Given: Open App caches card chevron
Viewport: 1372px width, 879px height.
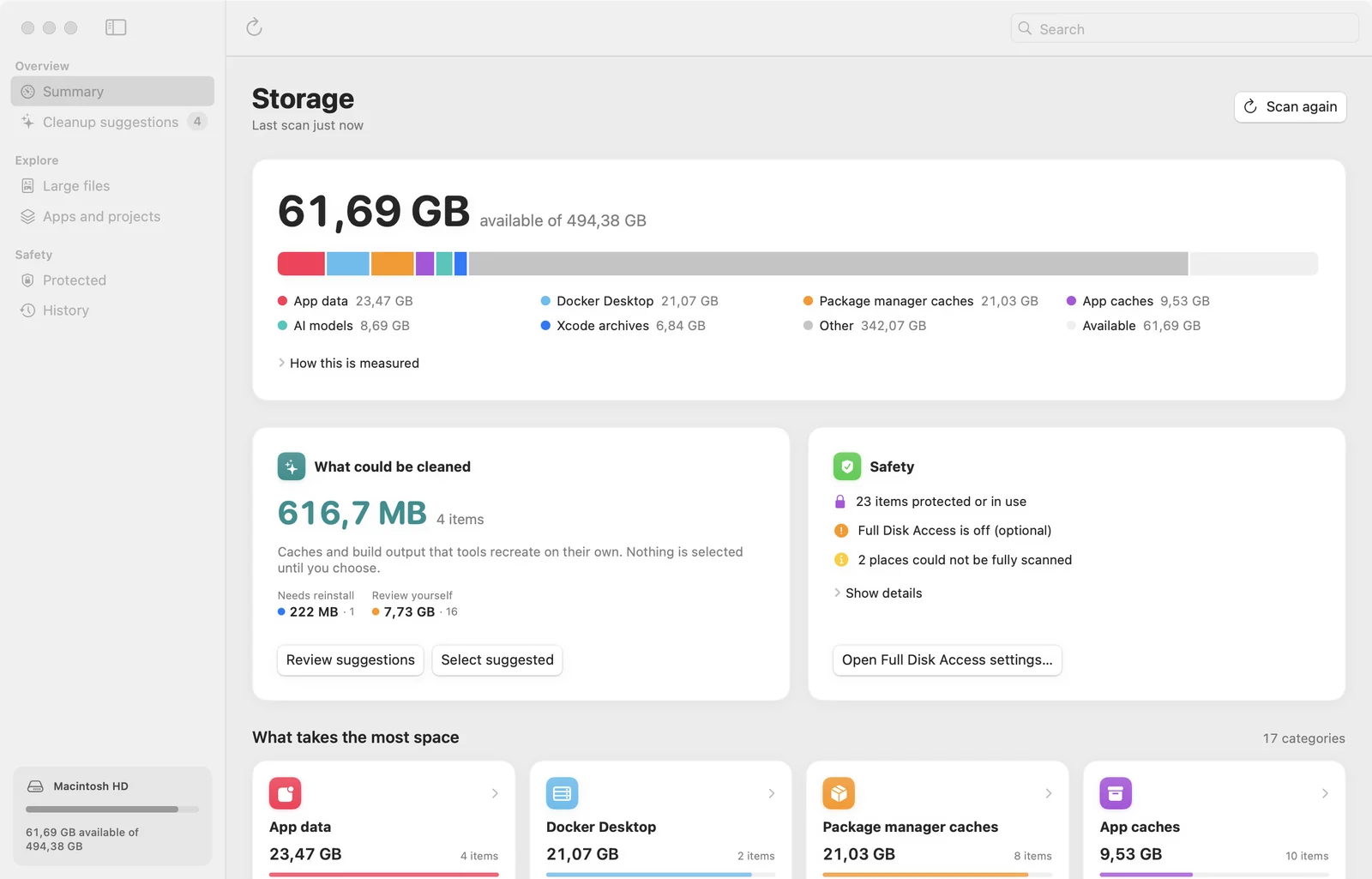Looking at the screenshot, I should coord(1325,793).
